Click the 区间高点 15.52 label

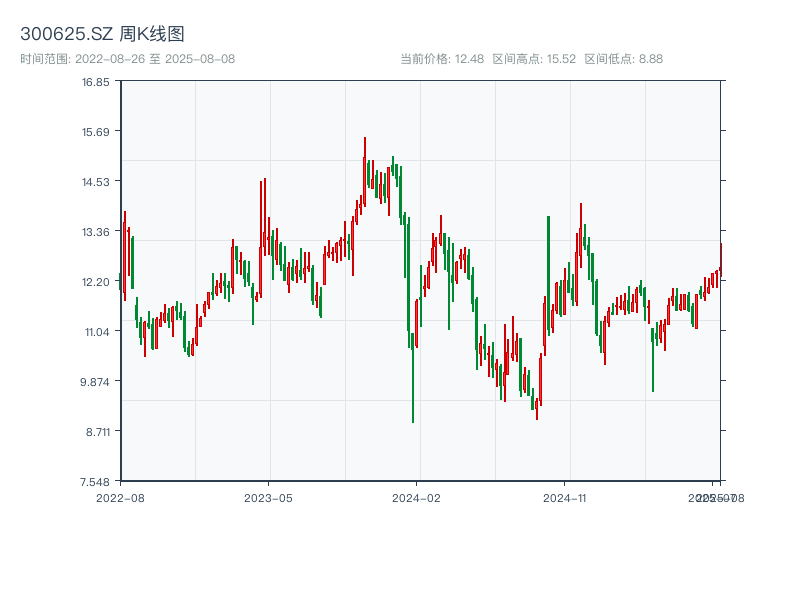[x=534, y=59]
